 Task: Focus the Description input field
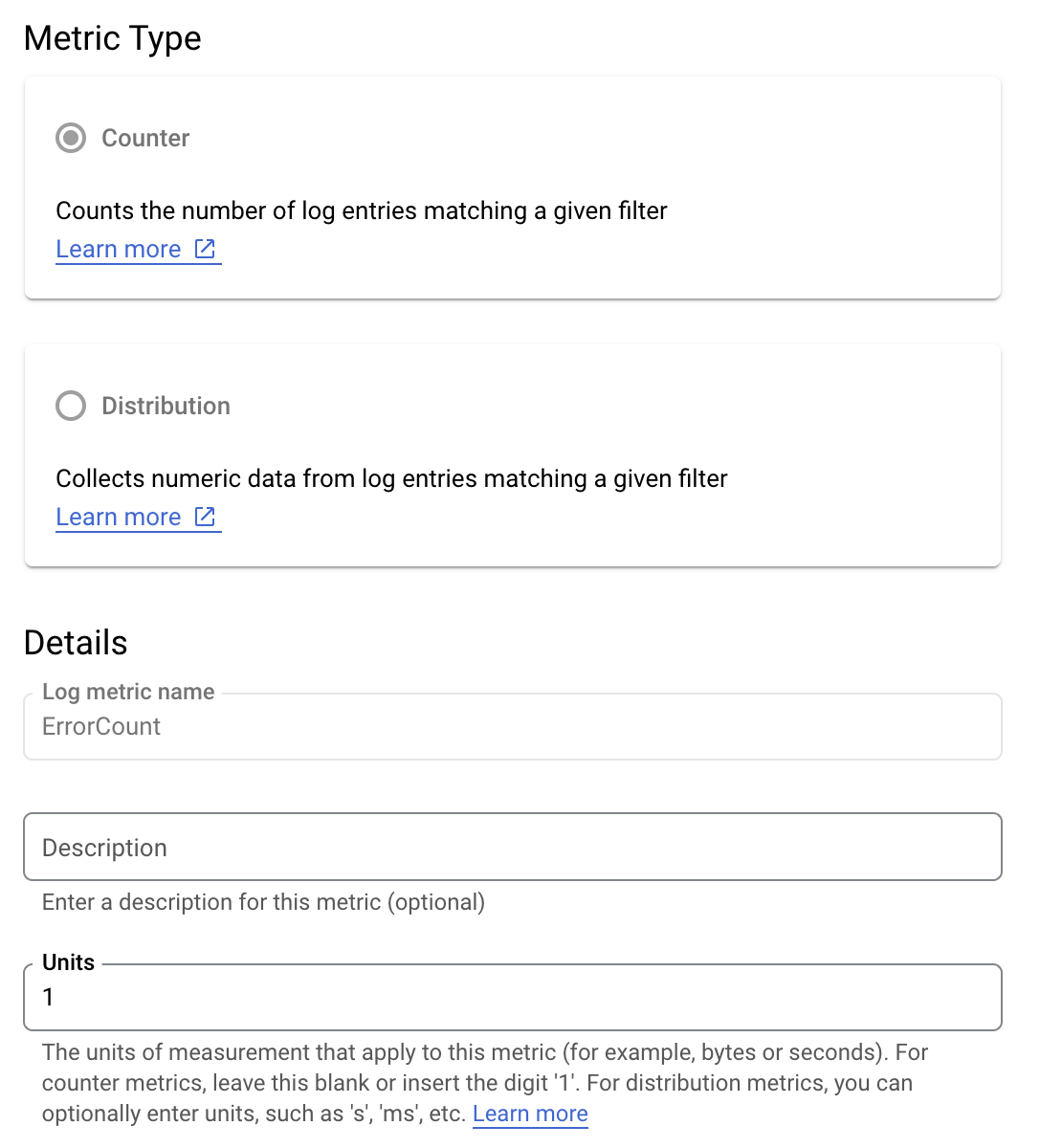[x=512, y=848]
